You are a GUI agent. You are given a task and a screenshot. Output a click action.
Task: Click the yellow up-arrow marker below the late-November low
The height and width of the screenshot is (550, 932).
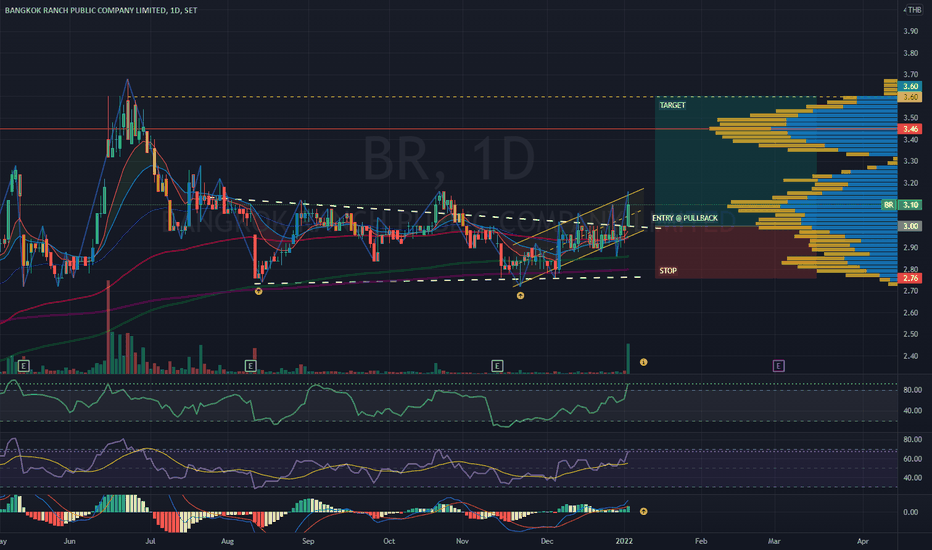pyautogui.click(x=520, y=296)
